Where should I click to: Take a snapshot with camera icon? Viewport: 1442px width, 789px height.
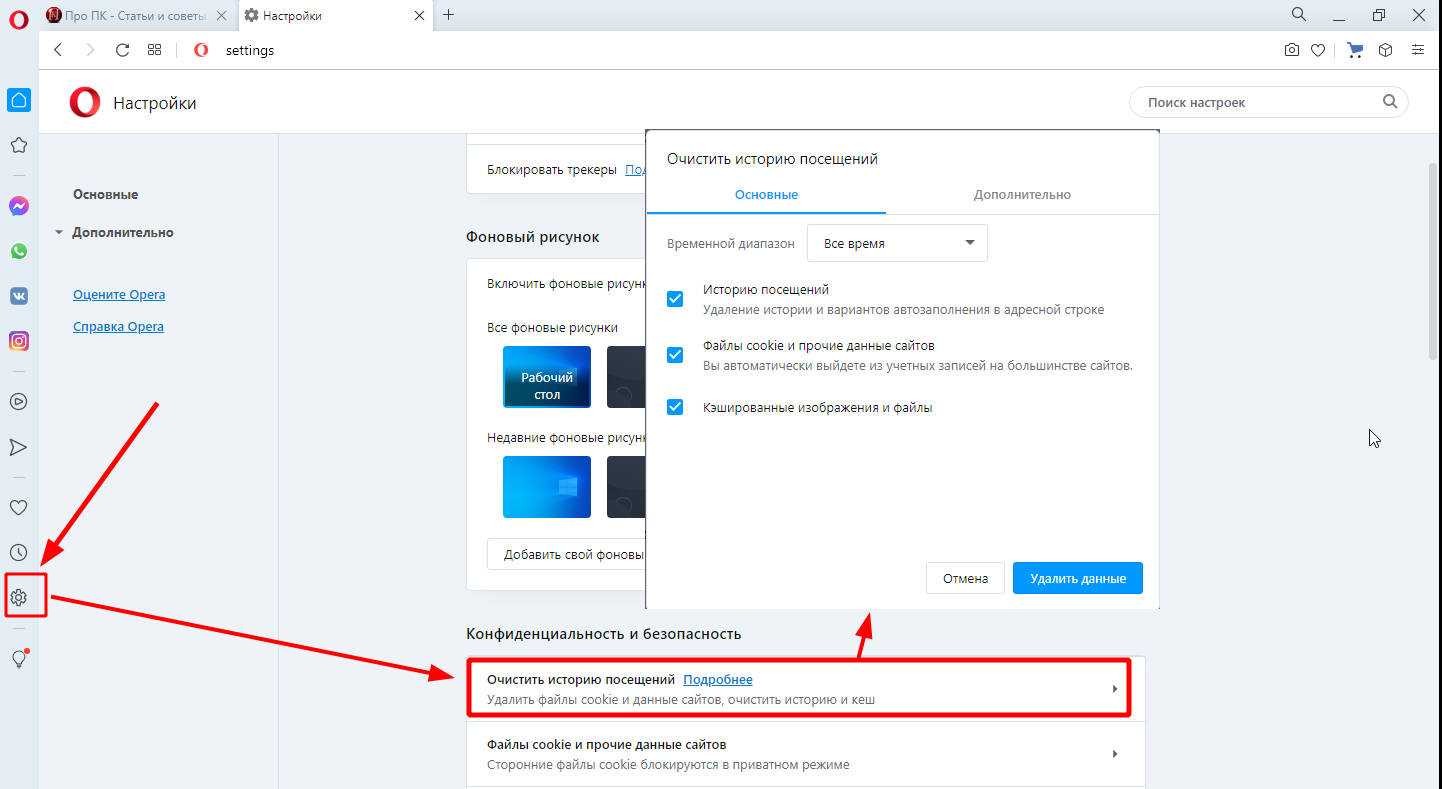[x=1292, y=50]
